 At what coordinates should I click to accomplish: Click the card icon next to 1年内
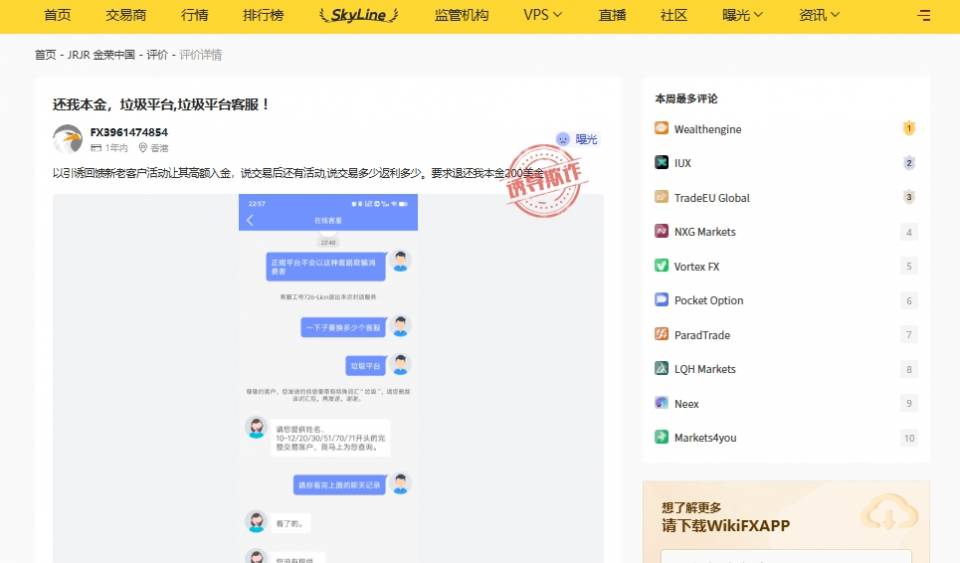[96, 147]
